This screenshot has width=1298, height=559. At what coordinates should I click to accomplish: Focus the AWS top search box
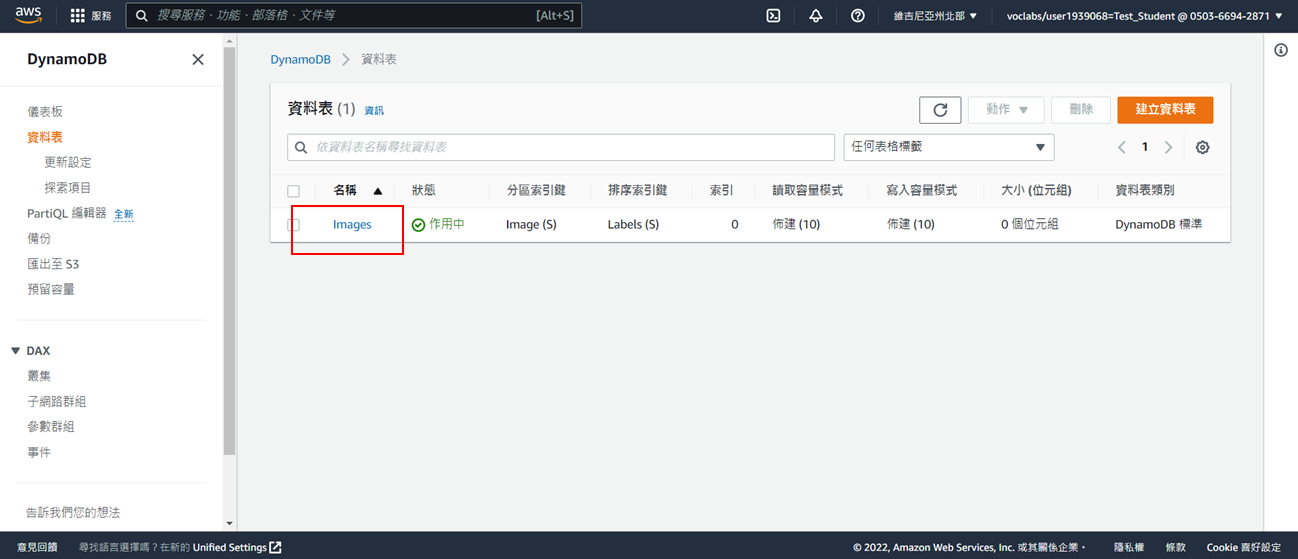353,16
